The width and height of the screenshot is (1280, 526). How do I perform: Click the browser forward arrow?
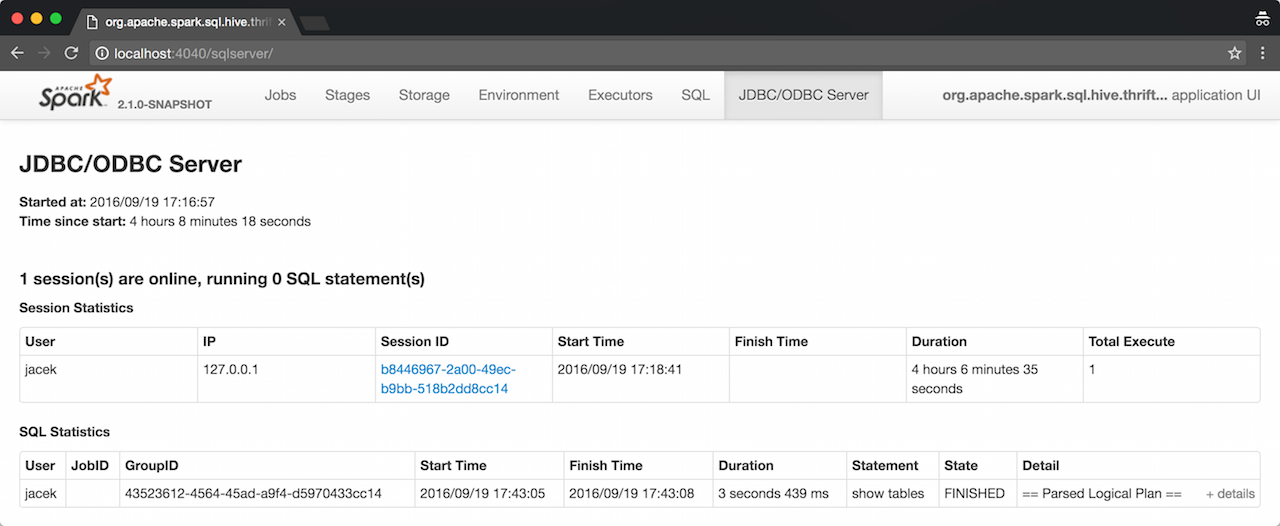(44, 53)
